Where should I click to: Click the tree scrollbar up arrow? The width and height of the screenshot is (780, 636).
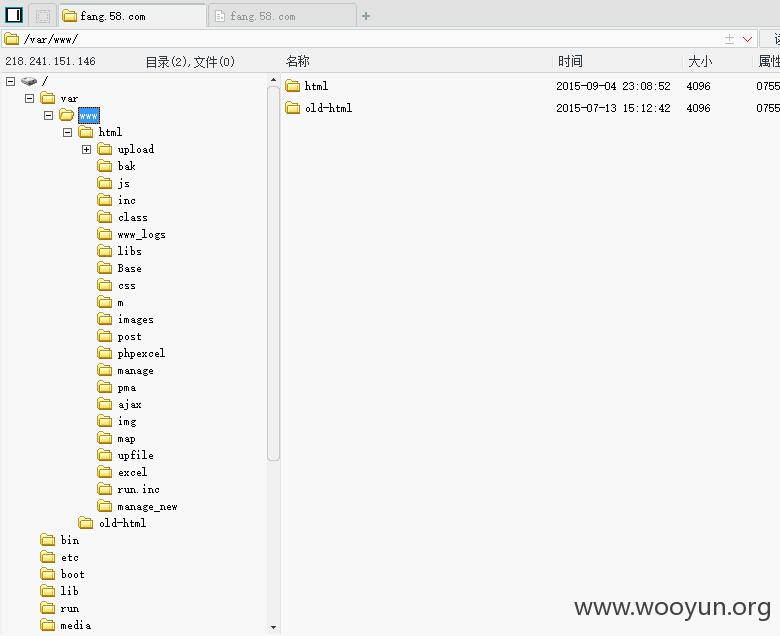273,80
